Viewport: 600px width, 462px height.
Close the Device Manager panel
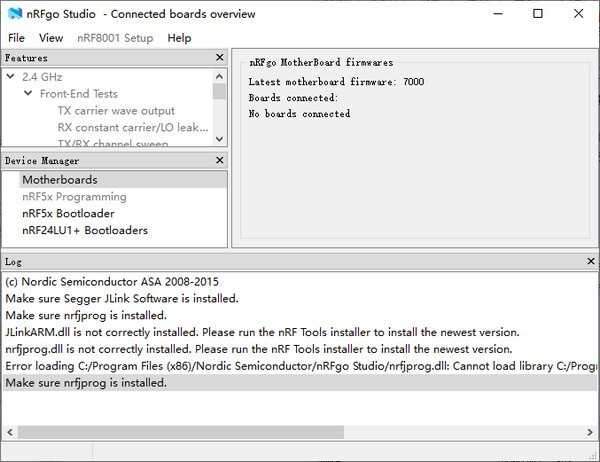(220, 160)
